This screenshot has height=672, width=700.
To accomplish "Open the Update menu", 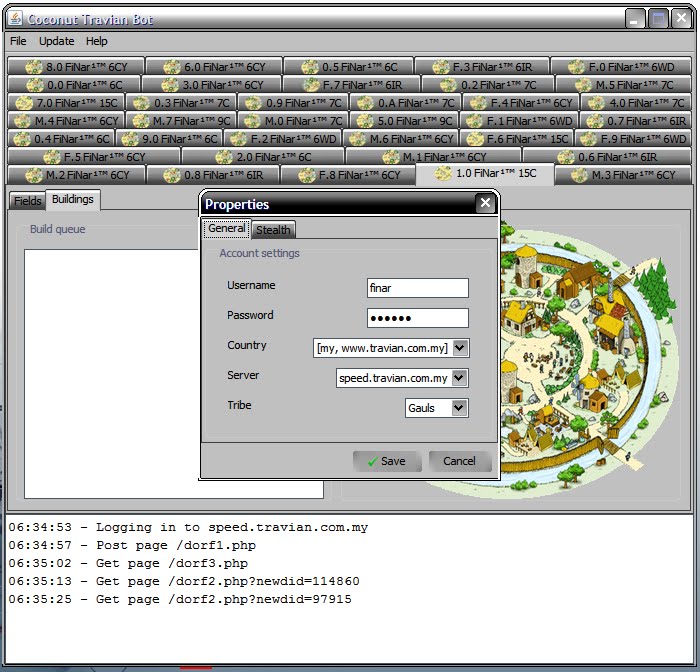I will (x=57, y=41).
